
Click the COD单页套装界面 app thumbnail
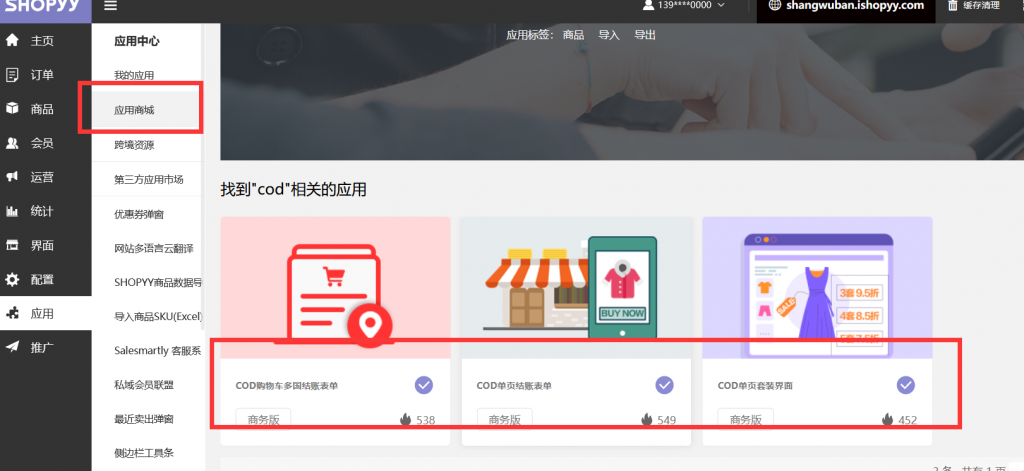(x=817, y=287)
